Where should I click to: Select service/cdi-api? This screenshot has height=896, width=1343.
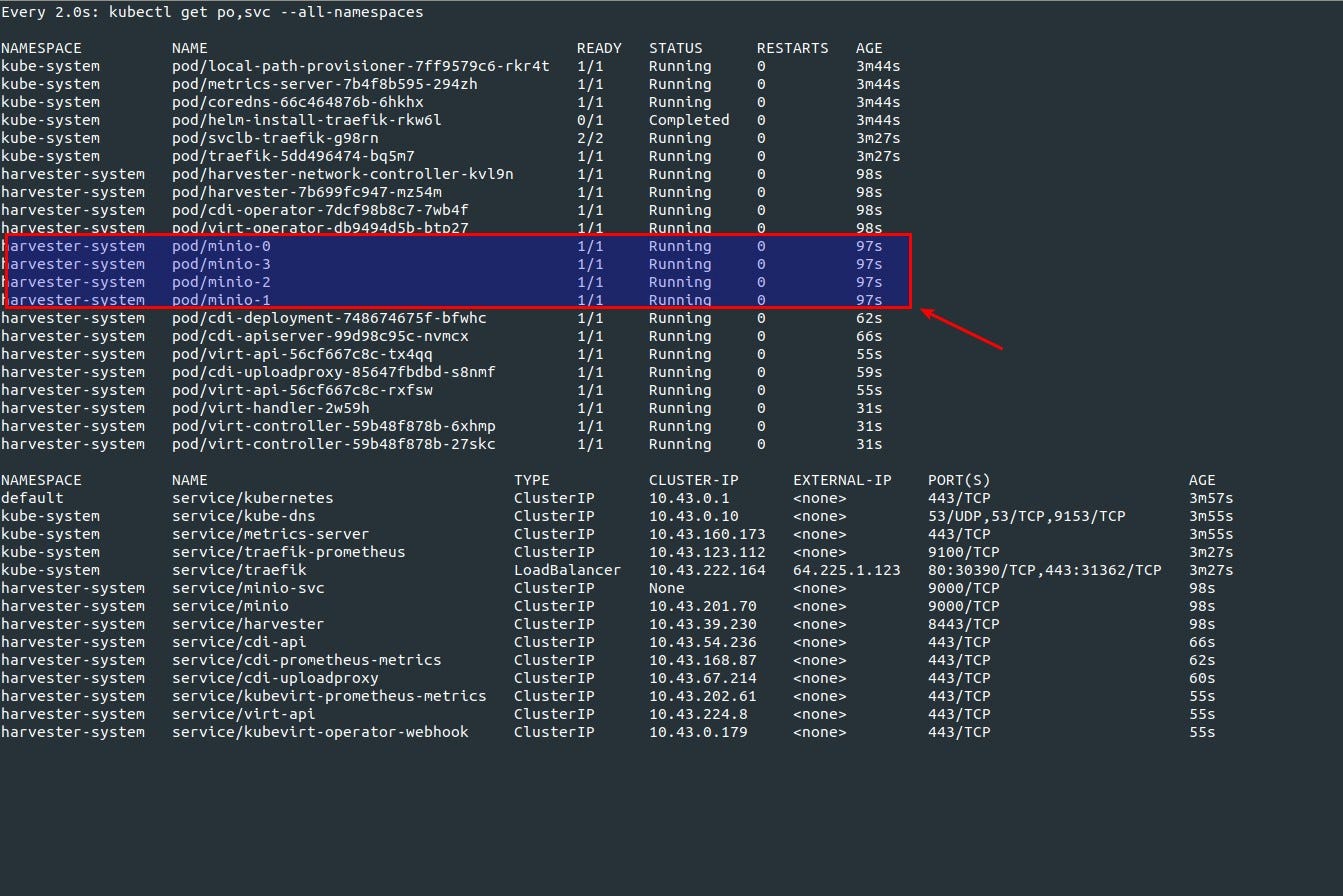click(239, 642)
